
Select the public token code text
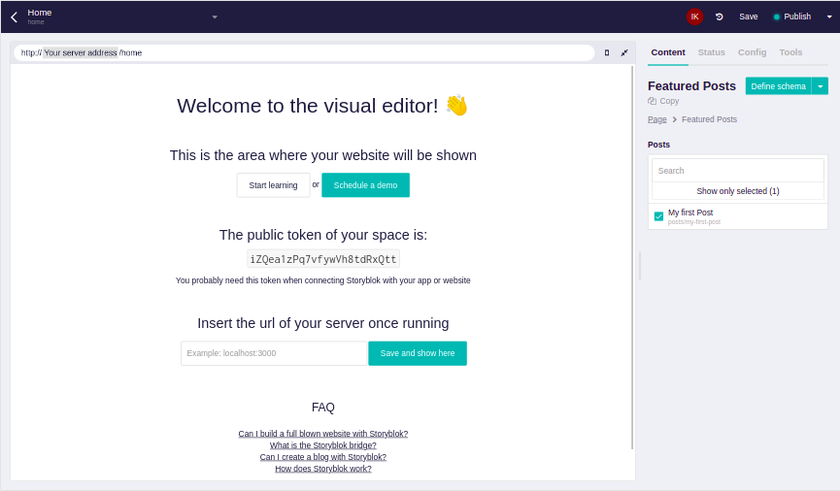[323, 259]
